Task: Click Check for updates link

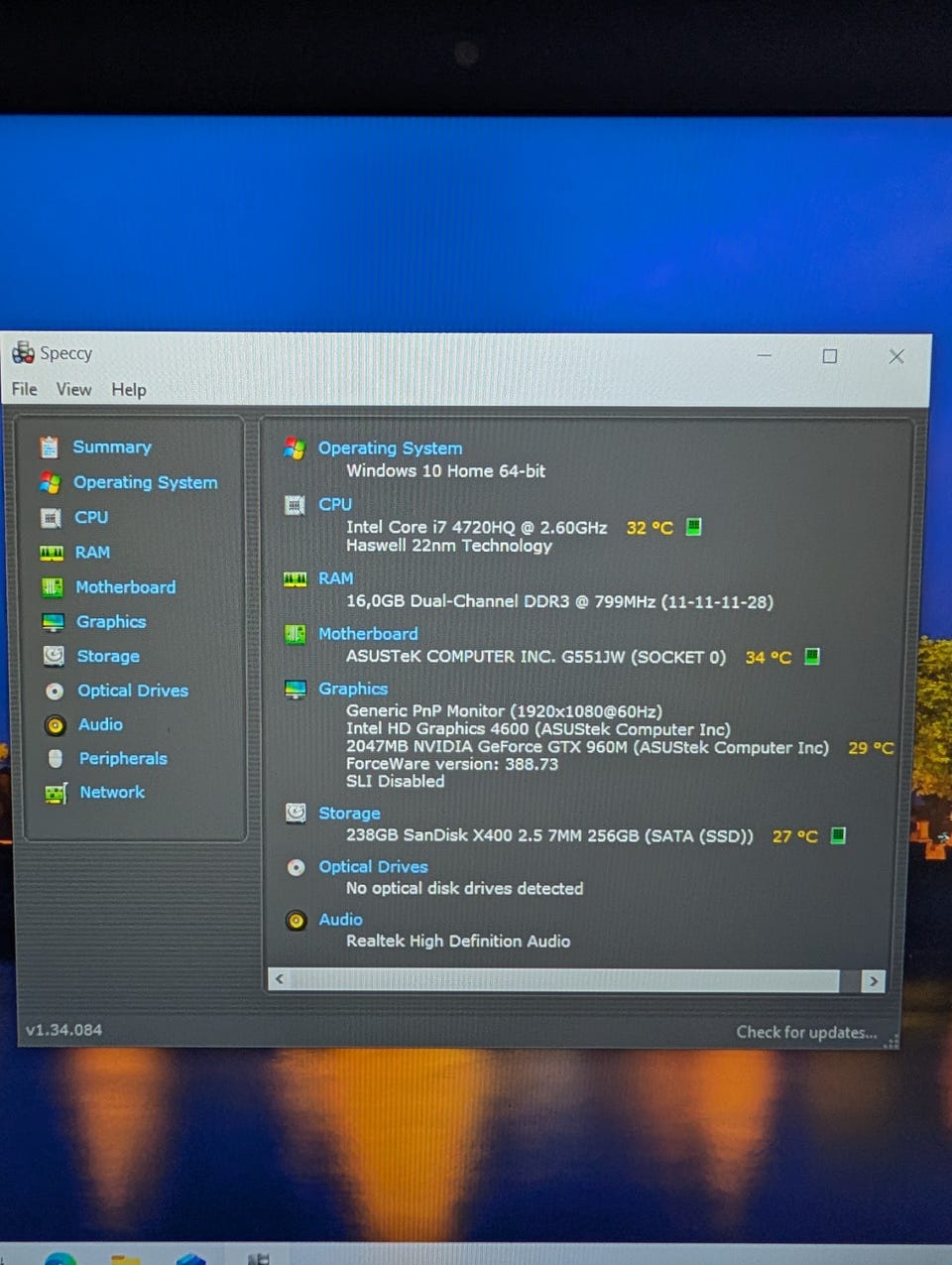Action: coord(806,1033)
